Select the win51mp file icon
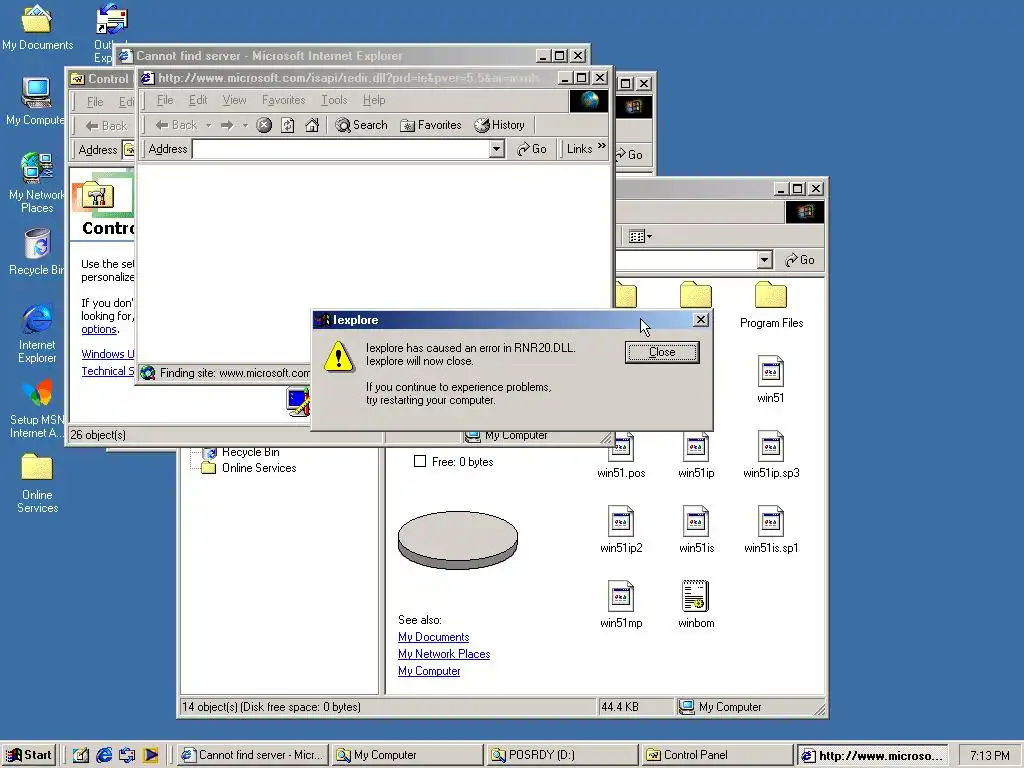The image size is (1024, 768). pos(621,604)
